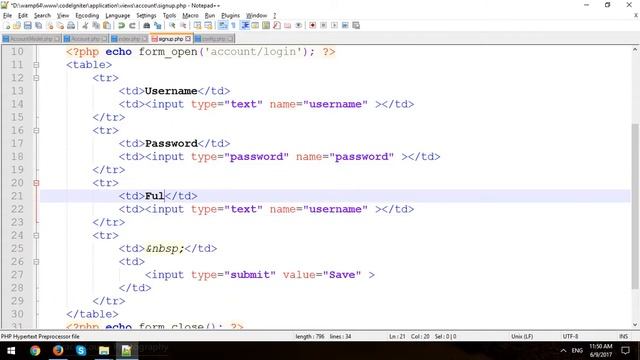Open the Function List toolbar icon
This screenshot has height=360, width=640.
(x=276, y=25)
